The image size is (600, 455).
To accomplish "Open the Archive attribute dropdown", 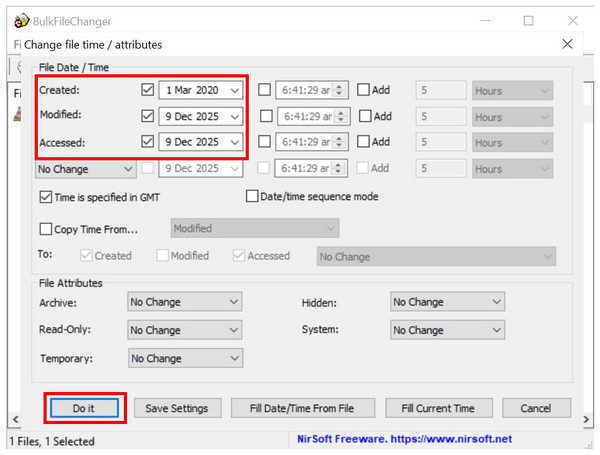I will [184, 302].
